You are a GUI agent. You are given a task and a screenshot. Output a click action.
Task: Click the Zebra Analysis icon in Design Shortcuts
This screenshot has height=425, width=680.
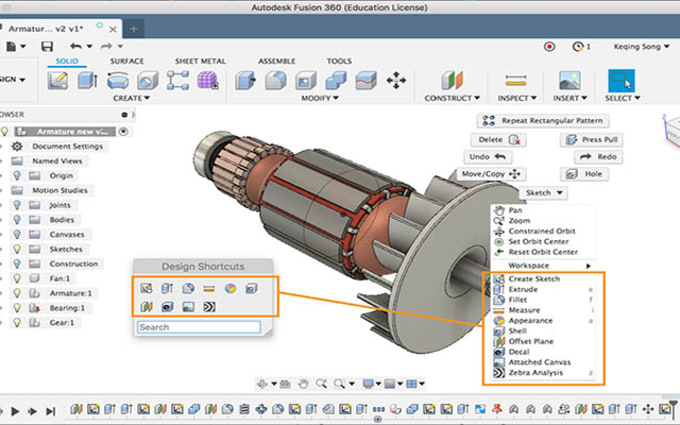click(x=209, y=307)
